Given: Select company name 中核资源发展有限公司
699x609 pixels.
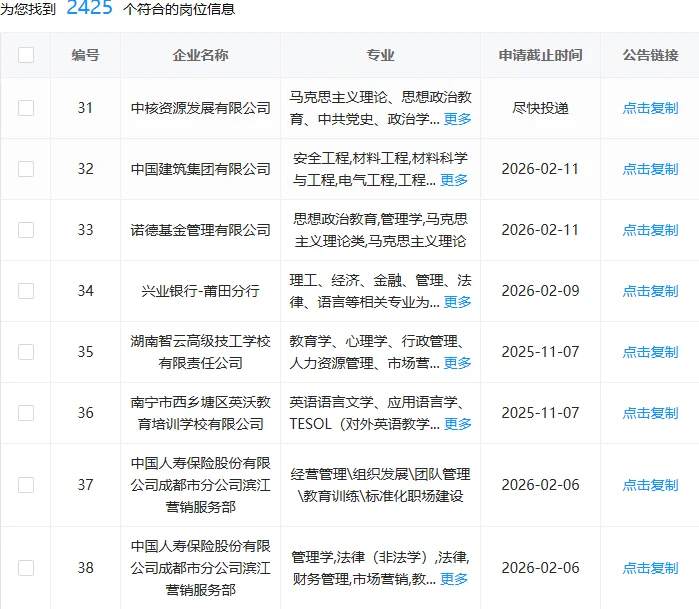Looking at the screenshot, I should 201,108.
